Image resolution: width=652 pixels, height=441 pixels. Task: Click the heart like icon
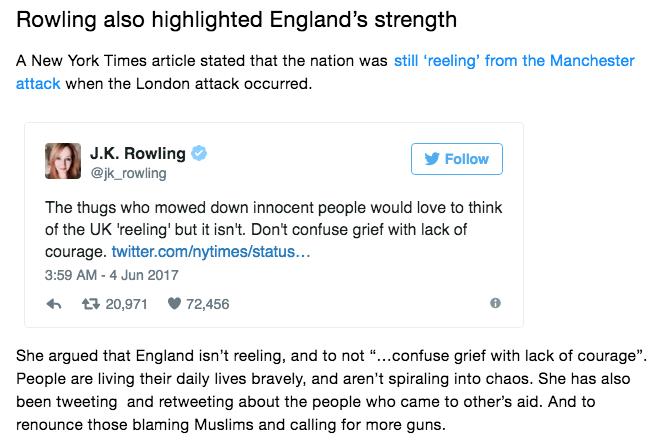pos(174,304)
